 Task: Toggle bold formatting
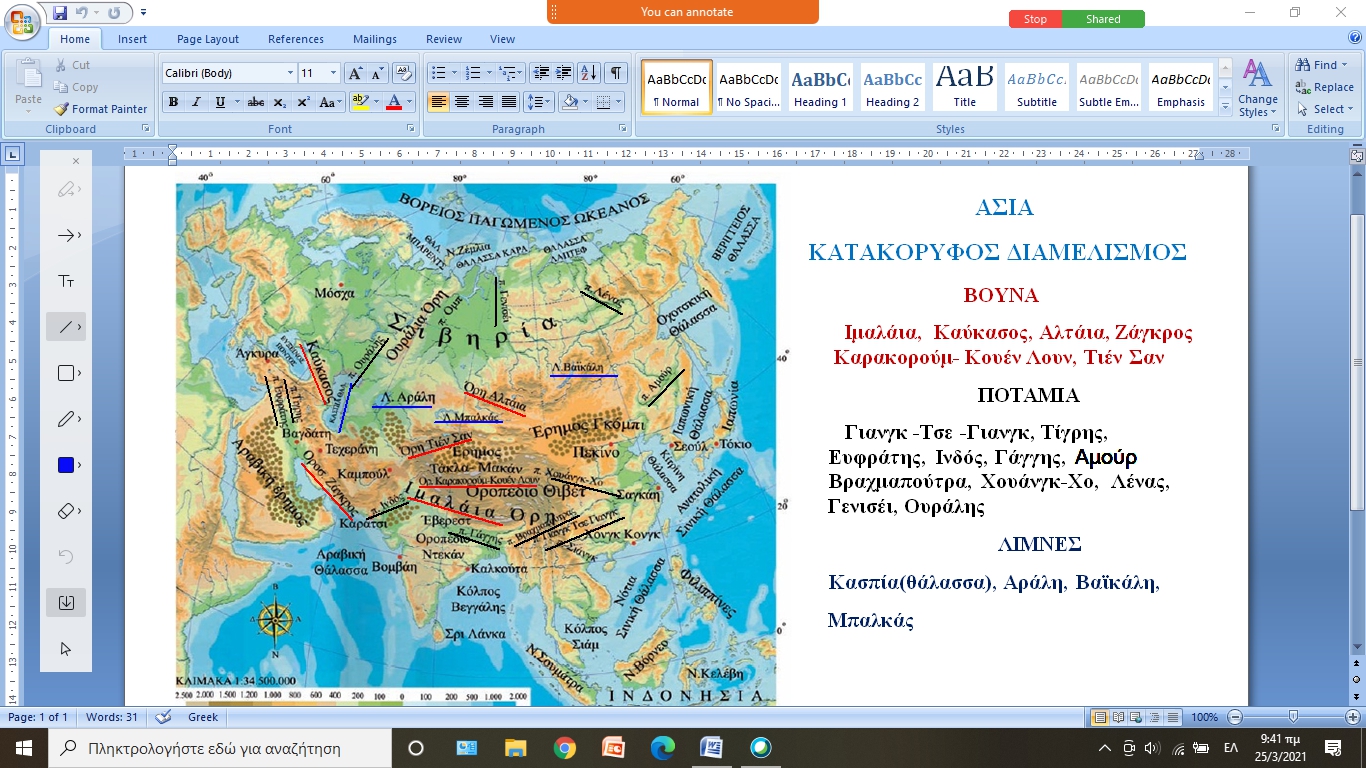click(x=173, y=102)
